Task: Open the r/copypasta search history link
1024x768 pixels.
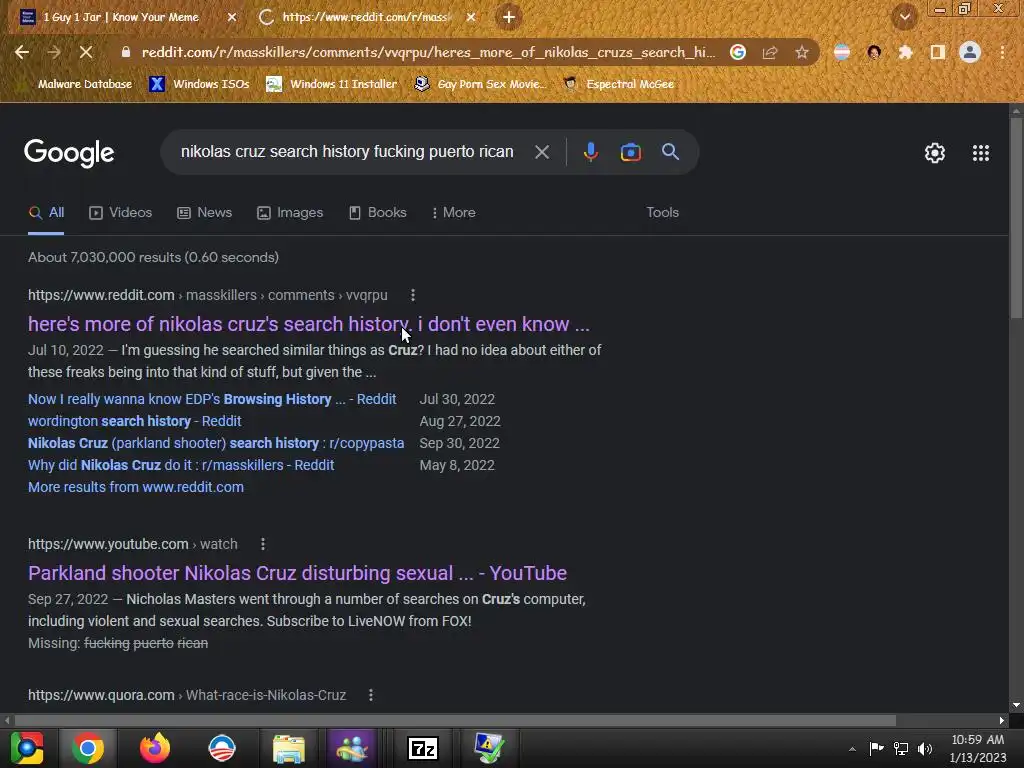Action: 216,443
